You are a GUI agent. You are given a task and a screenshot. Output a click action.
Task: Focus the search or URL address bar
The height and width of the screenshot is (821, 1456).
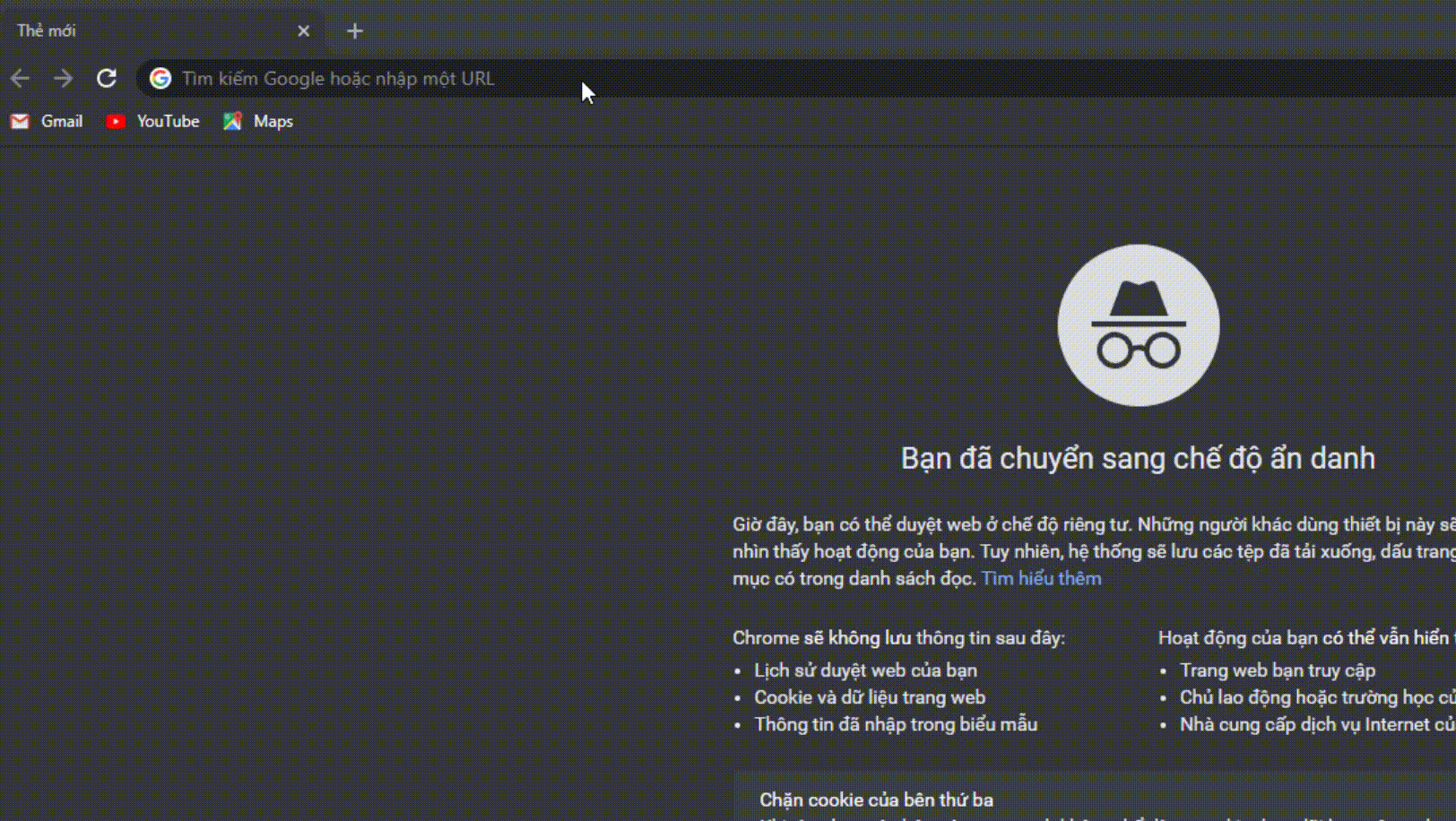coord(717,79)
